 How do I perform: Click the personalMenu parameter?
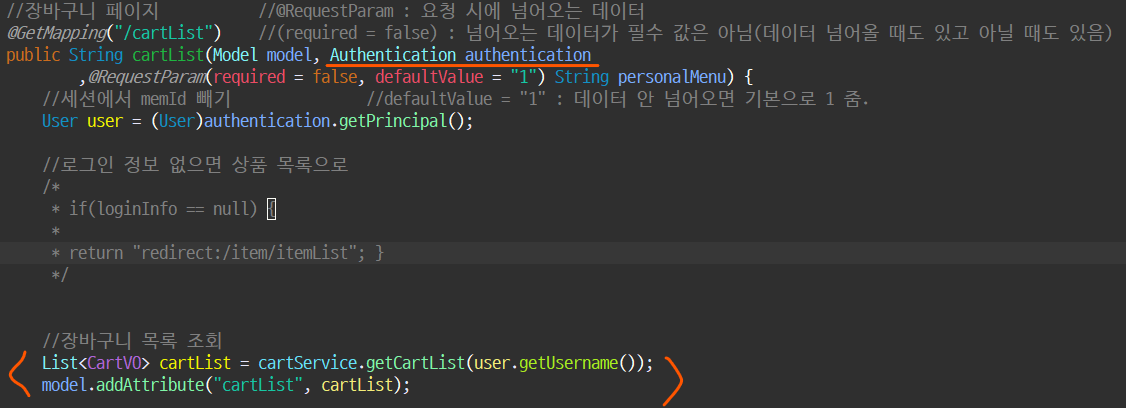pos(671,77)
